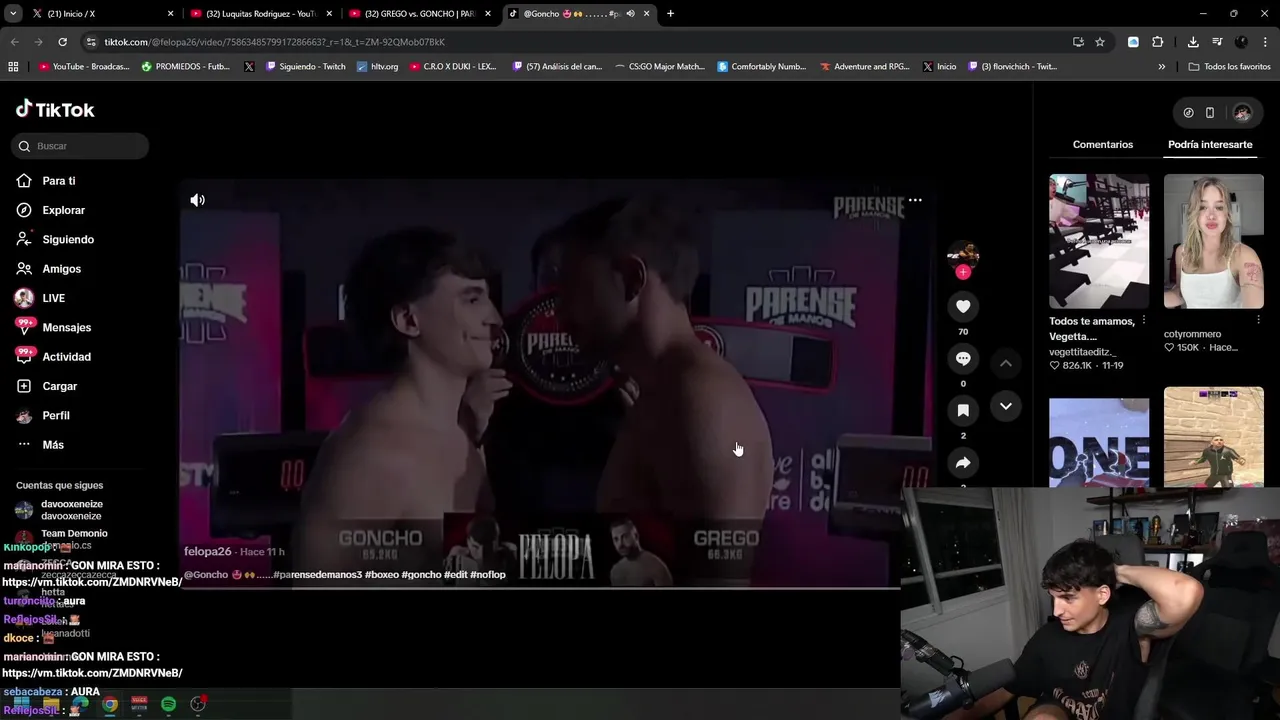Go to previous video with up chevron

point(1006,363)
